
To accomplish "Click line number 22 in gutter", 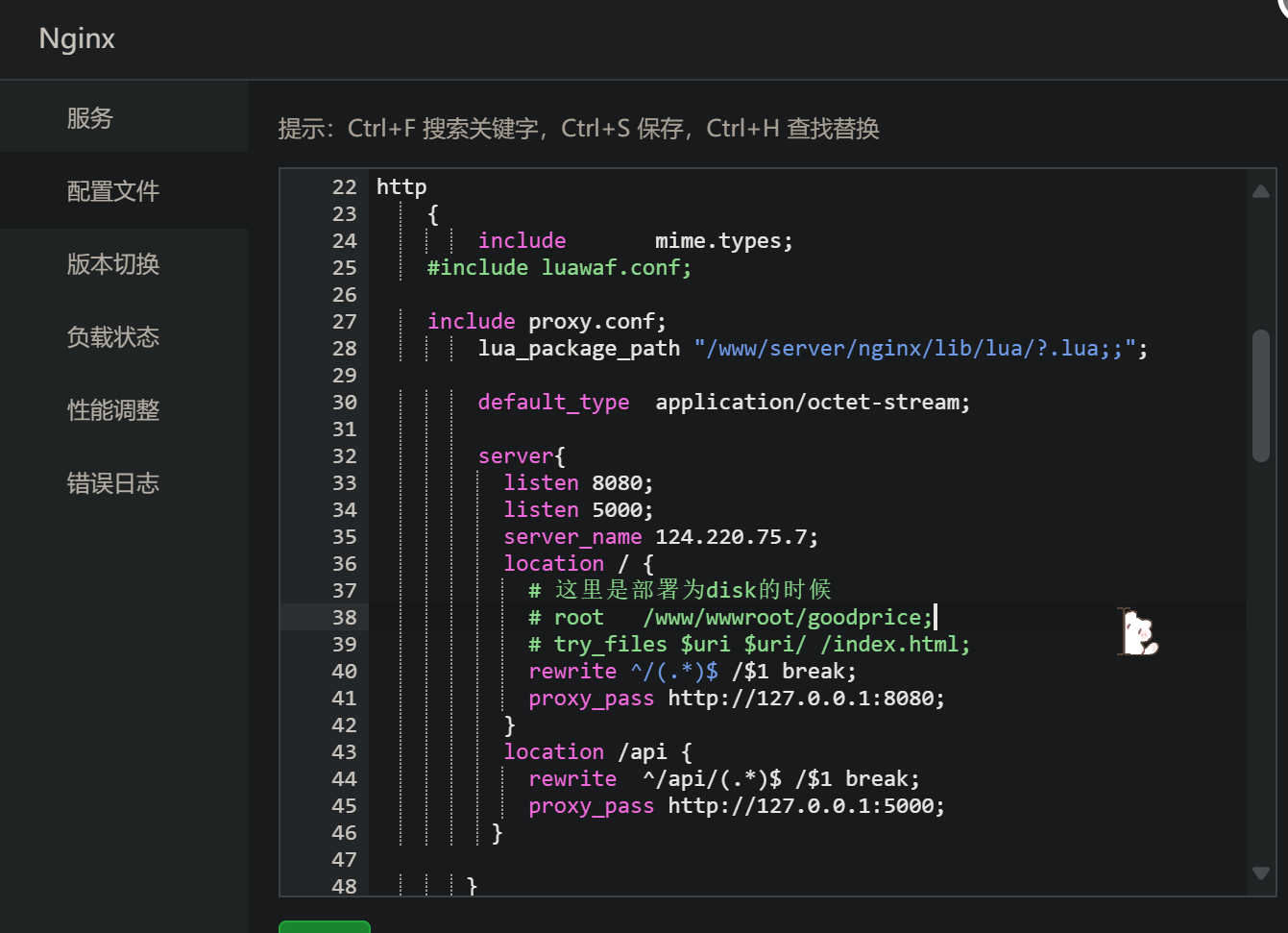I will click(344, 187).
